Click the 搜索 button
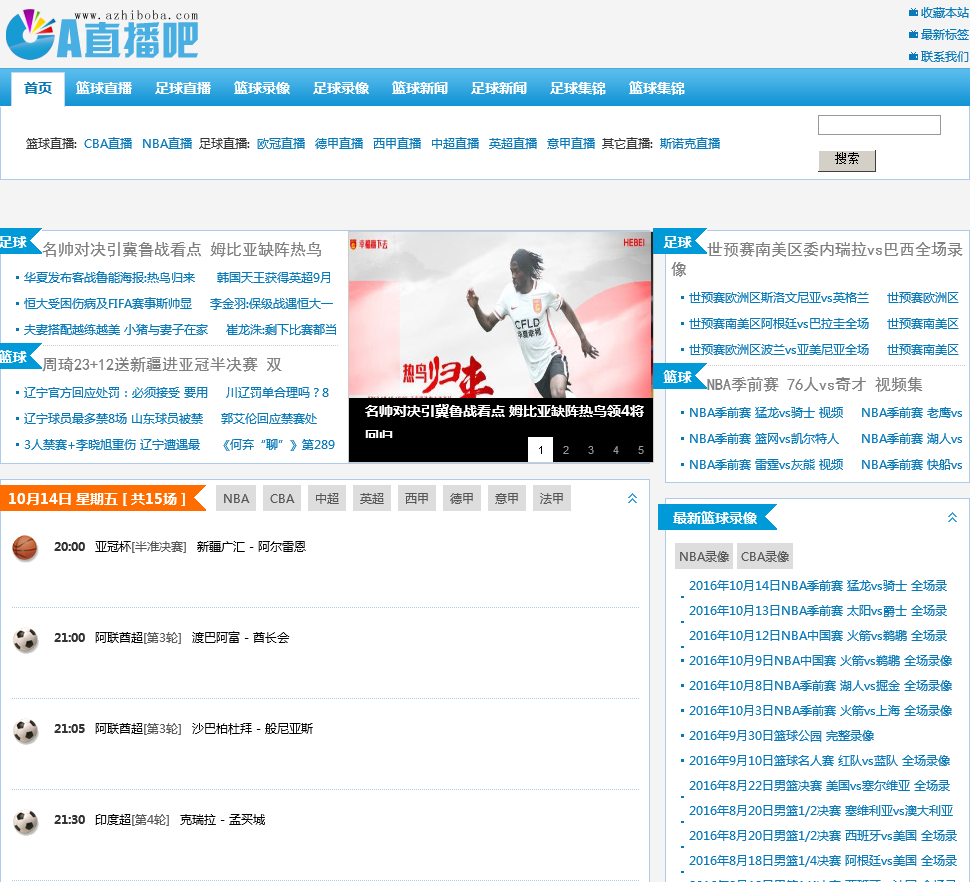This screenshot has height=882, width=970. 846,160
